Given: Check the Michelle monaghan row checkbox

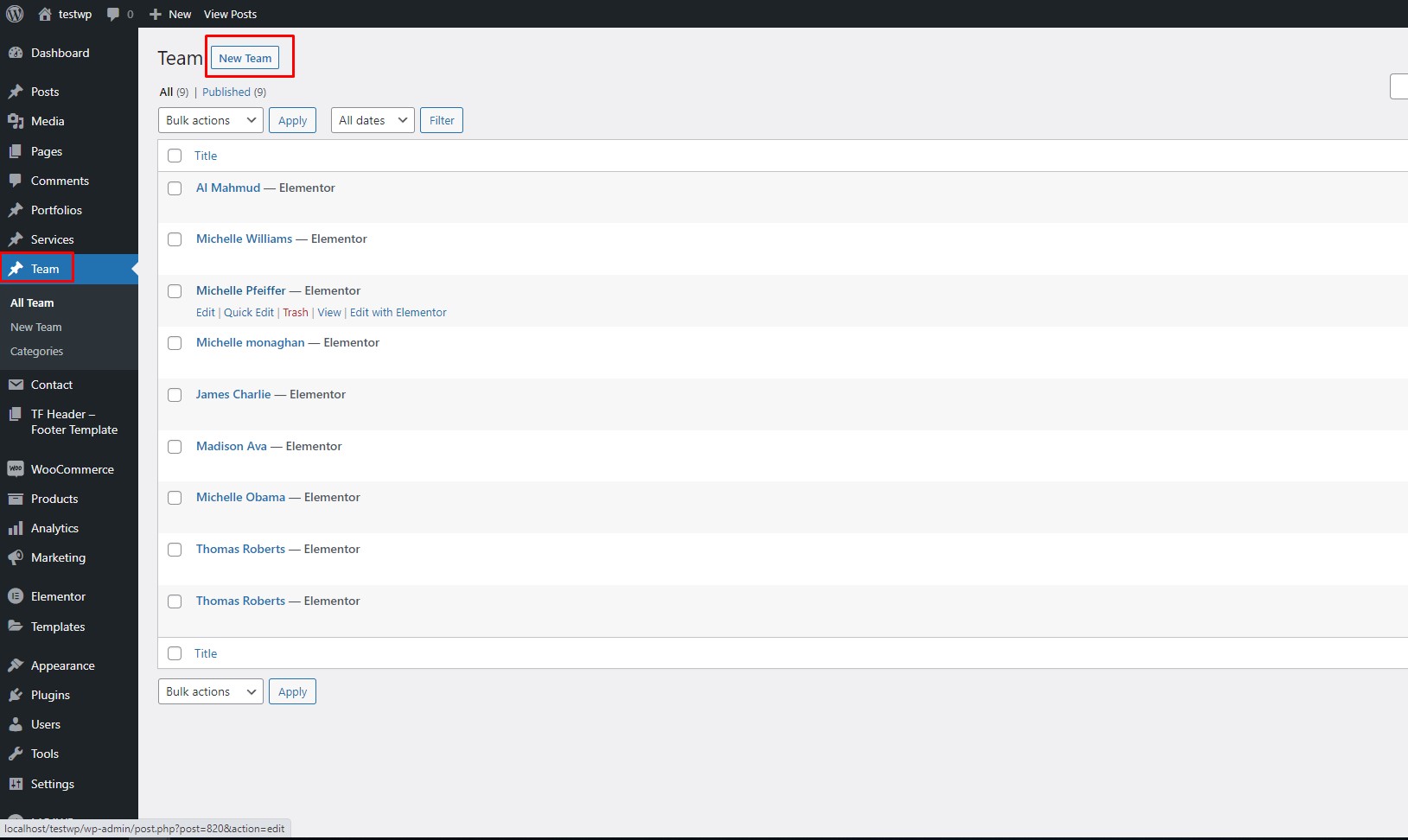Looking at the screenshot, I should [x=175, y=343].
